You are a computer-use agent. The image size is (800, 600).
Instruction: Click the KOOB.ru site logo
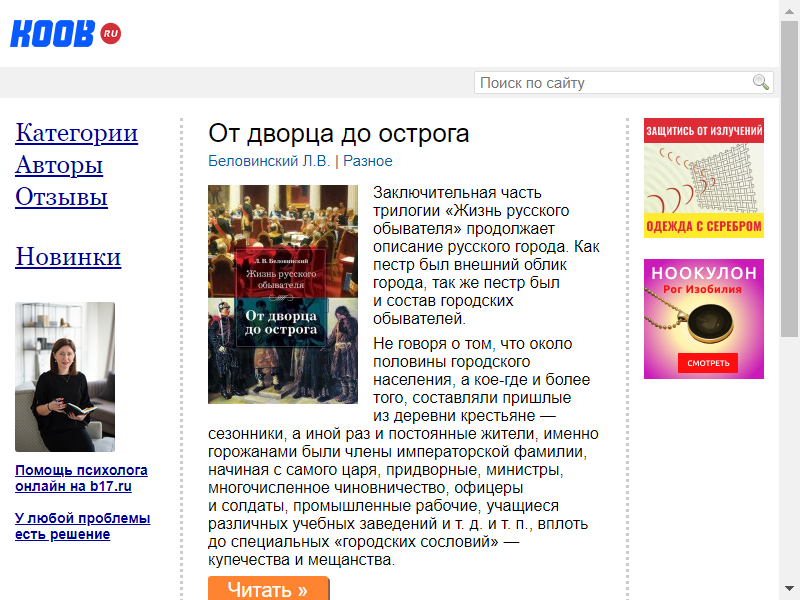pyautogui.click(x=66, y=34)
